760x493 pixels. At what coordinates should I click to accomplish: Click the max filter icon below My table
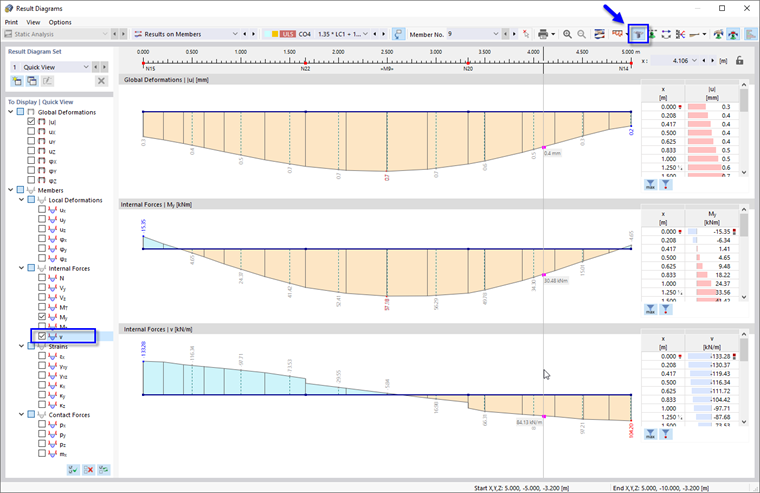(x=650, y=309)
